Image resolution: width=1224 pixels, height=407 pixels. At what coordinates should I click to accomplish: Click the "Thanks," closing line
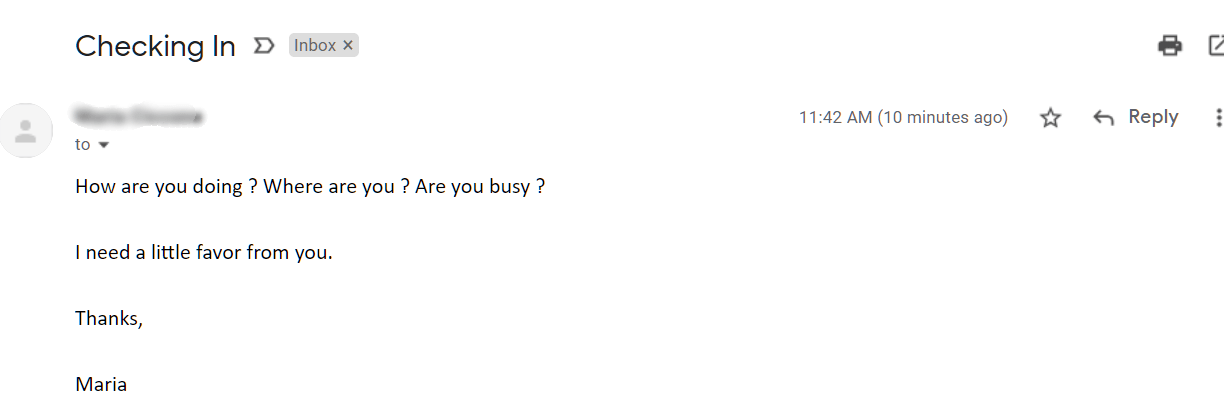coord(109,318)
